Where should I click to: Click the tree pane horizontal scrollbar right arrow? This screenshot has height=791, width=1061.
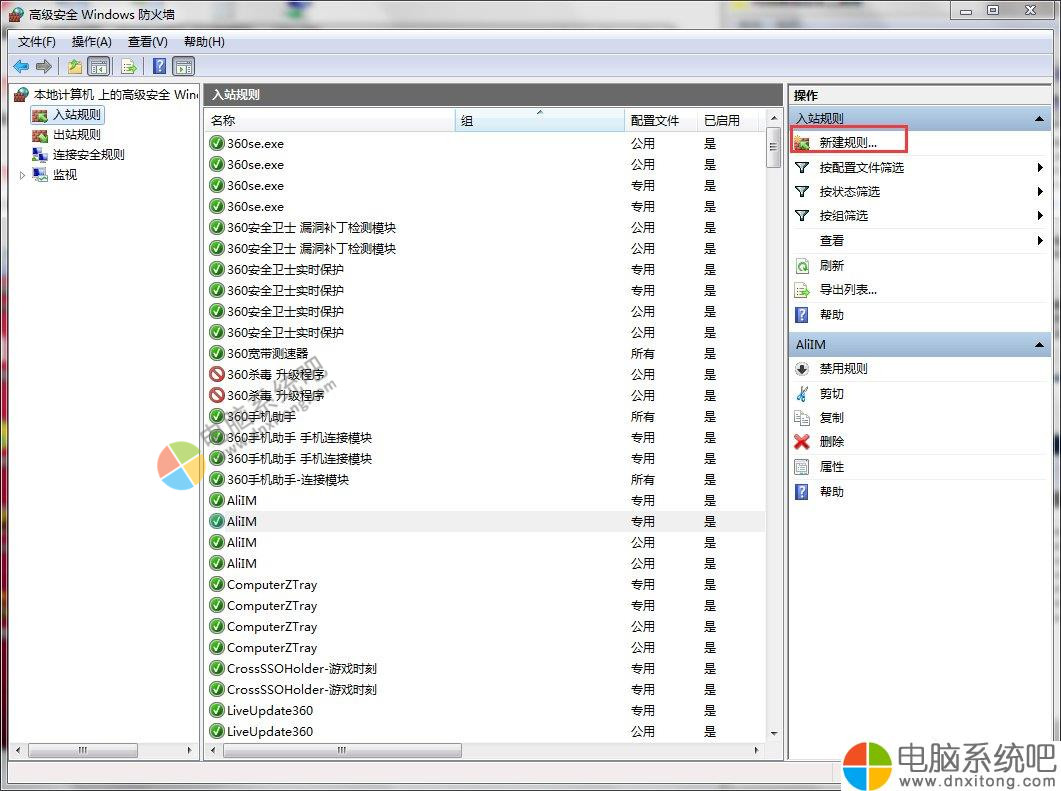click(x=189, y=750)
